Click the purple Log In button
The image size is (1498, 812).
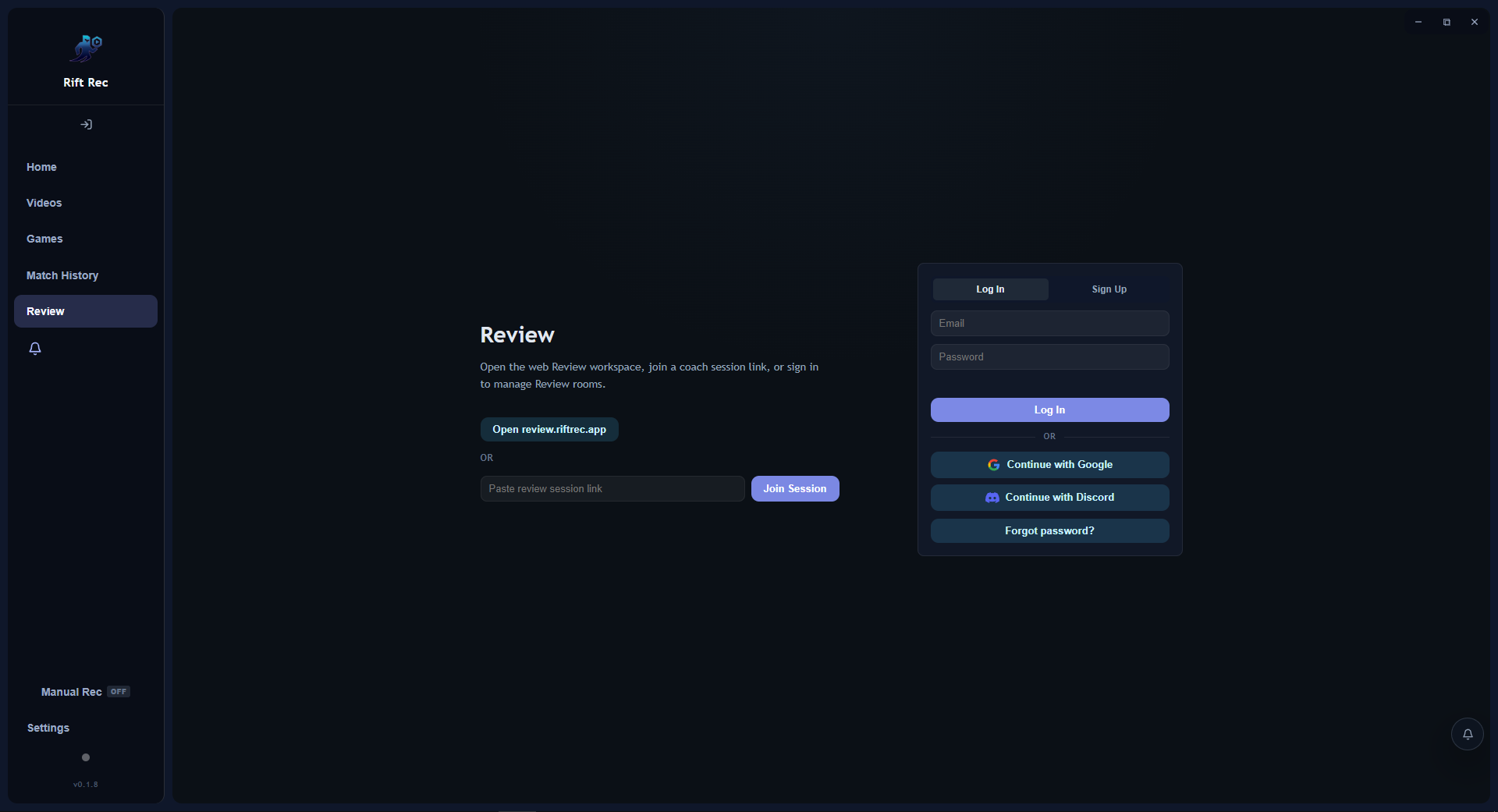pyautogui.click(x=1049, y=410)
